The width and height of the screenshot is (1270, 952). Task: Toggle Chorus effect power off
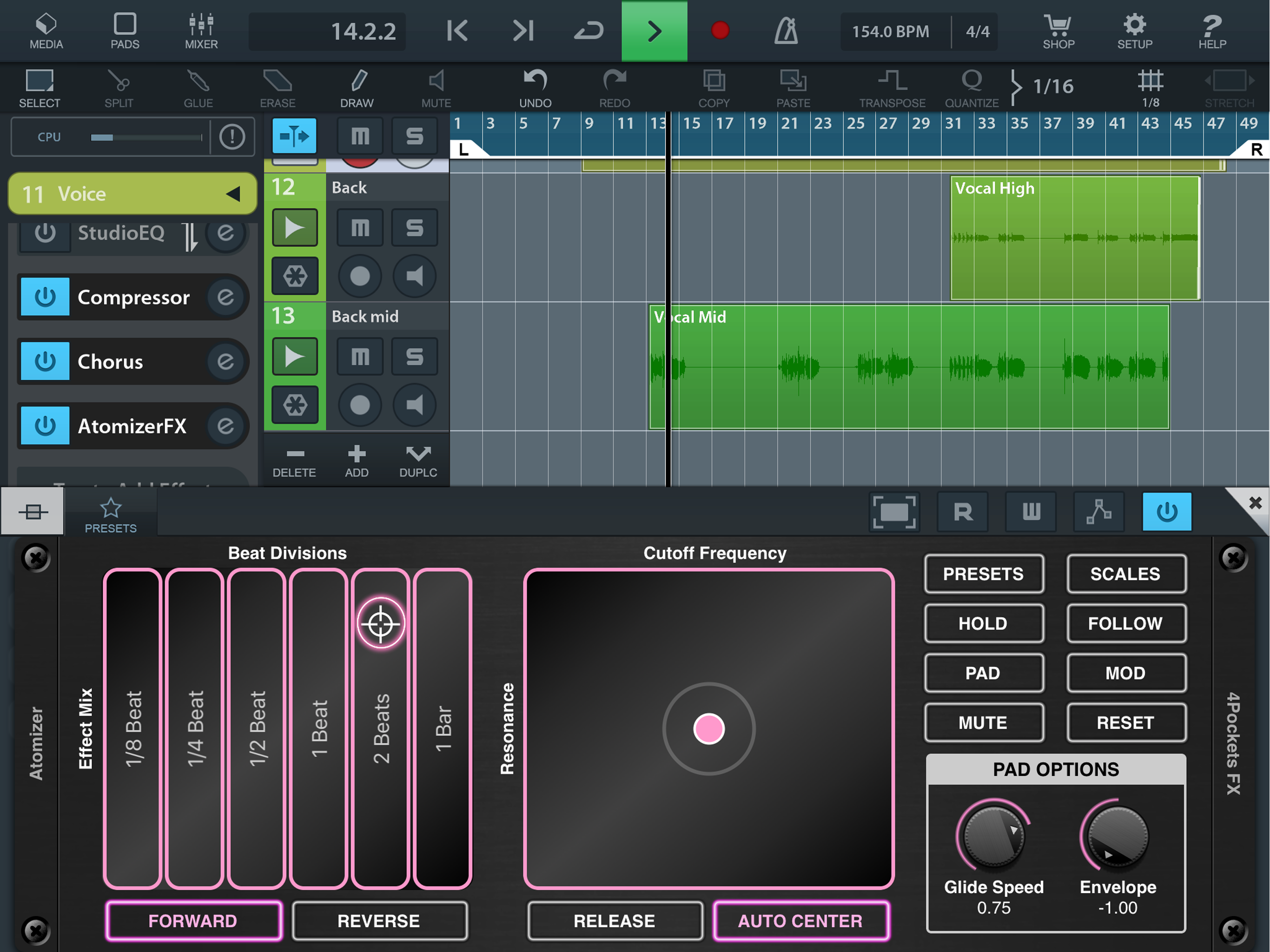pos(45,362)
